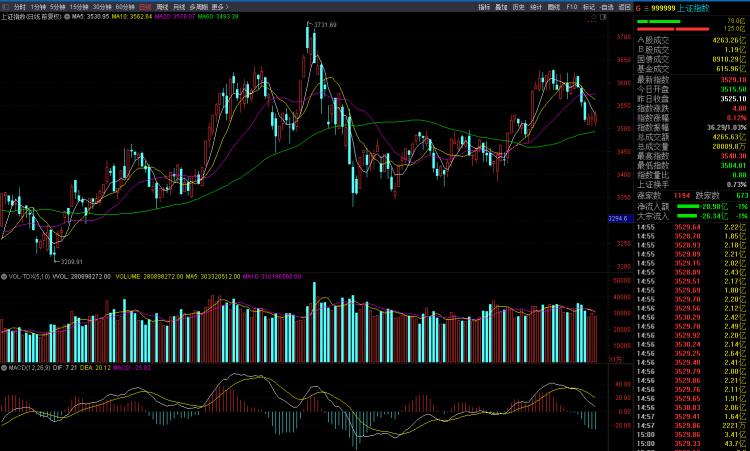Click the red G icon beside 999999
Screen dimensions: 750x451
pyautogui.click(x=639, y=7)
